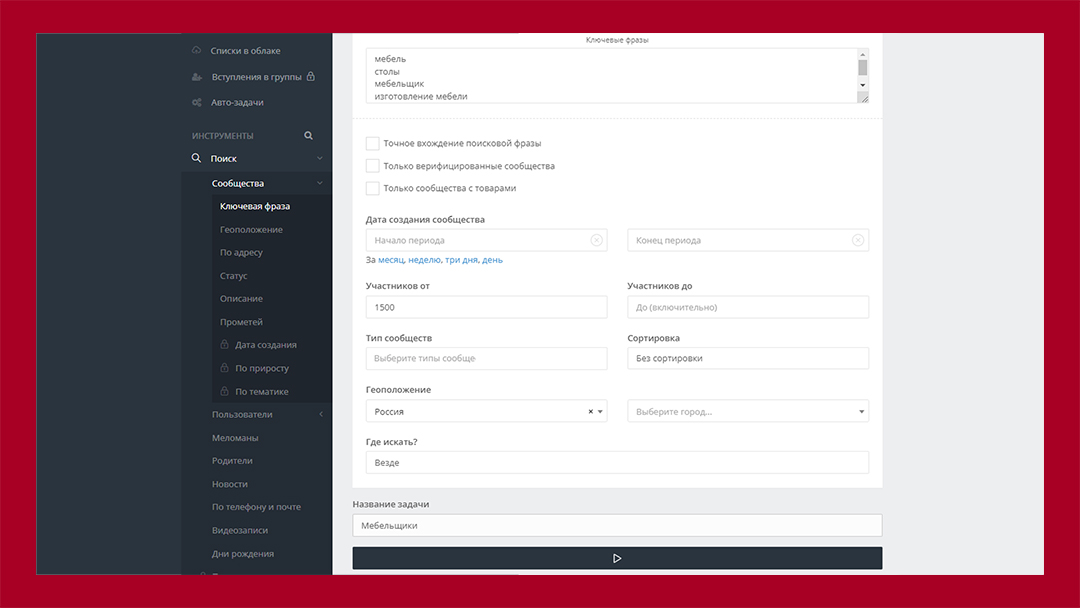Viewport: 1080px width, 608px height.
Task: Click the gears icon beside Авто-задачи
Action: tap(197, 102)
